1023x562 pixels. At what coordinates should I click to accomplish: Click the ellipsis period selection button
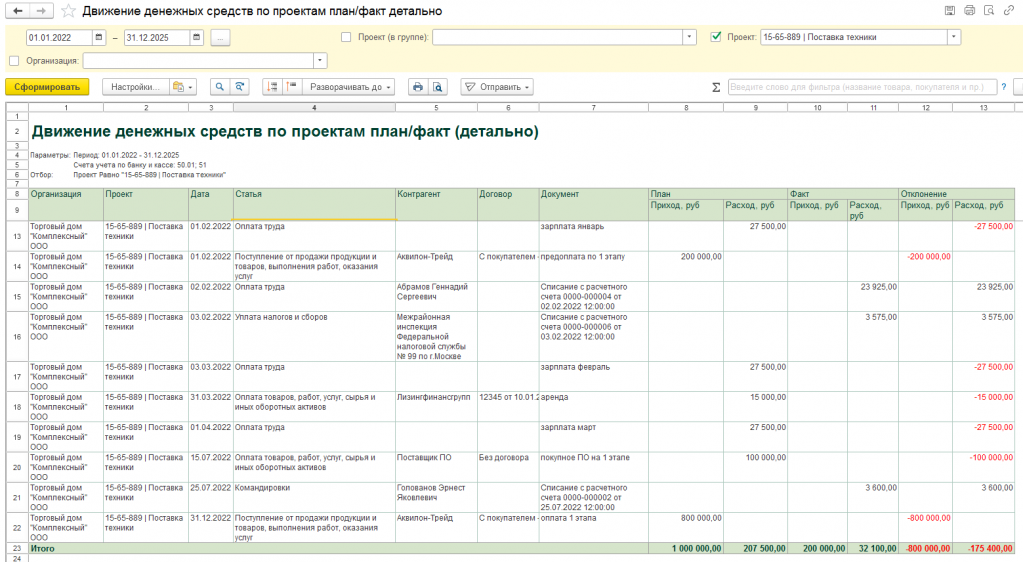pos(220,38)
